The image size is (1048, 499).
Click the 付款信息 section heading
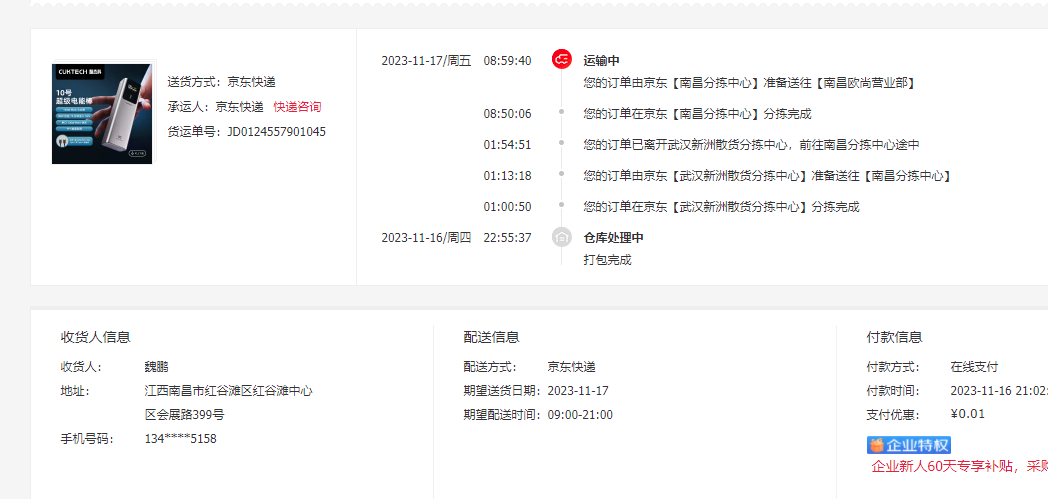[x=894, y=337]
